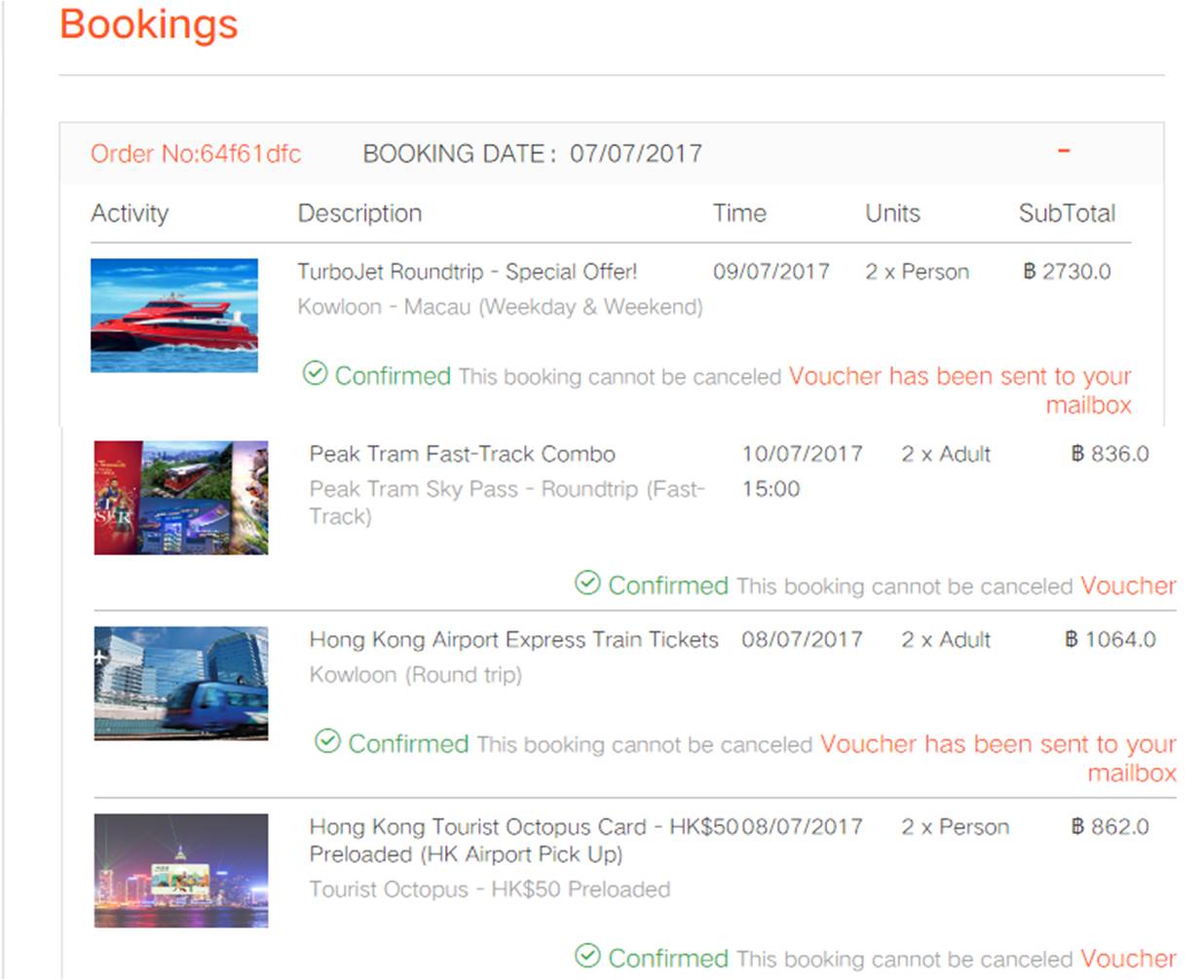Click the ฿ 1064.0 subtotal value

tap(1110, 640)
